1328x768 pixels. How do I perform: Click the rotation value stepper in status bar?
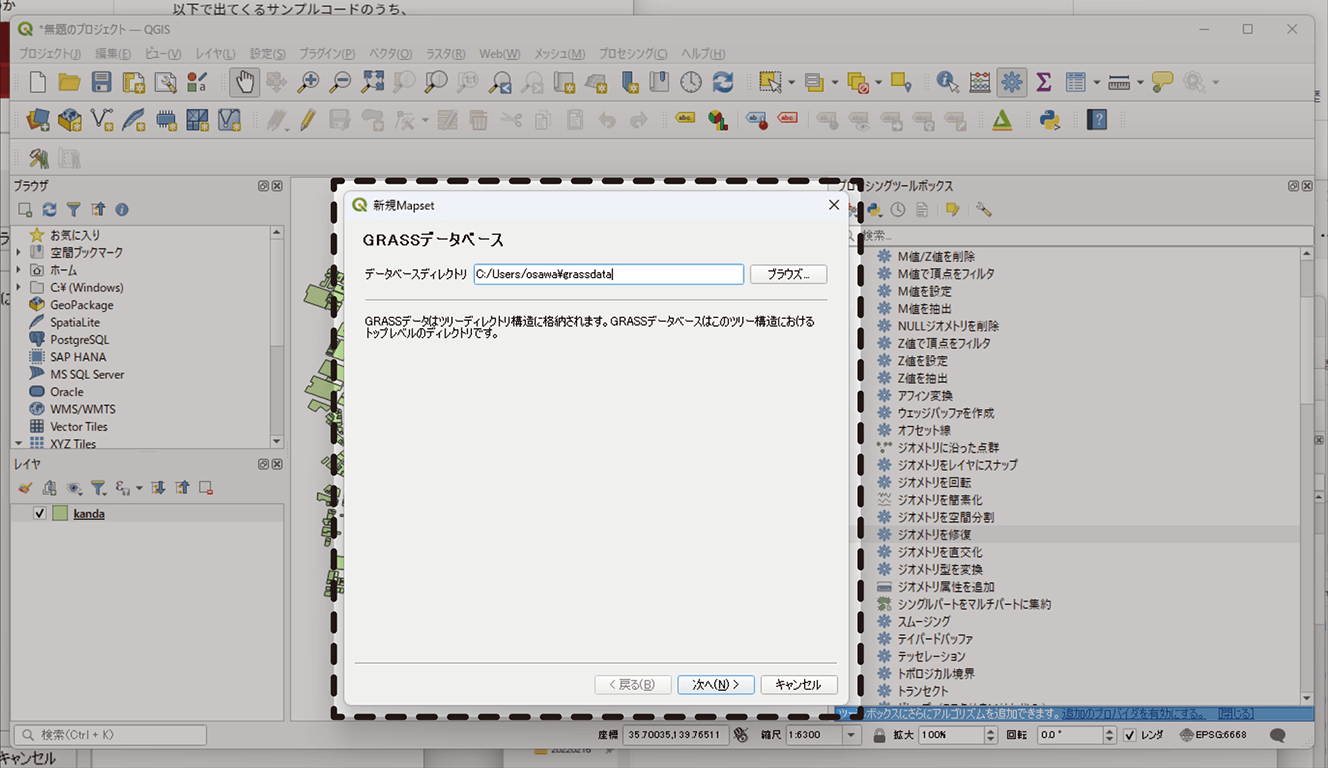(1110, 735)
